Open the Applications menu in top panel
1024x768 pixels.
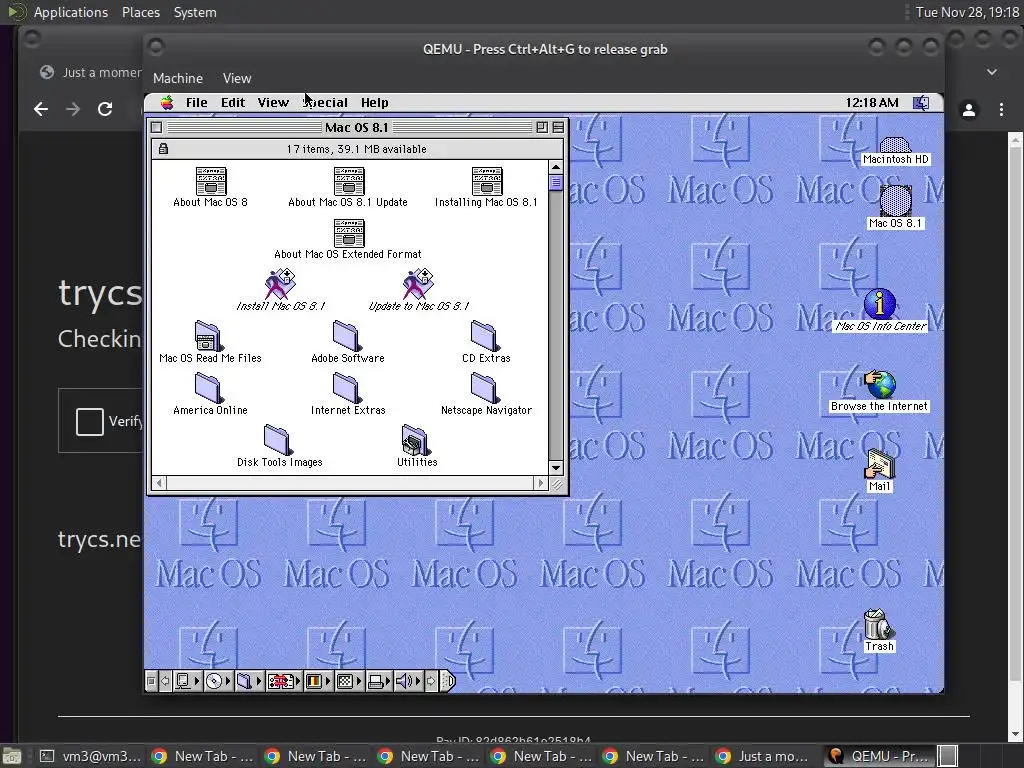(71, 12)
